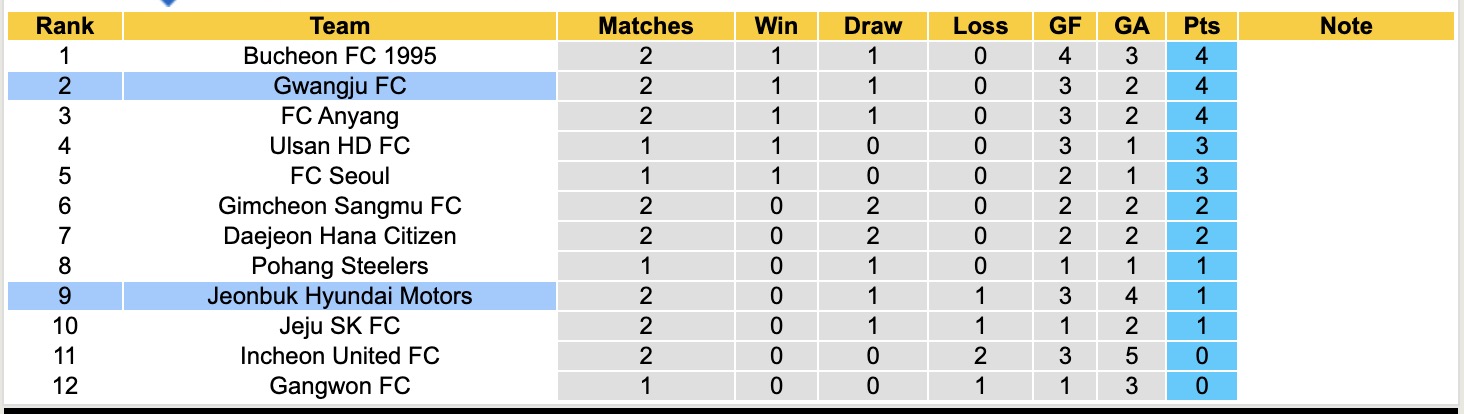
Task: Open highlighted Jeonbuk Hyundai Motors team
Action: [x=340, y=296]
